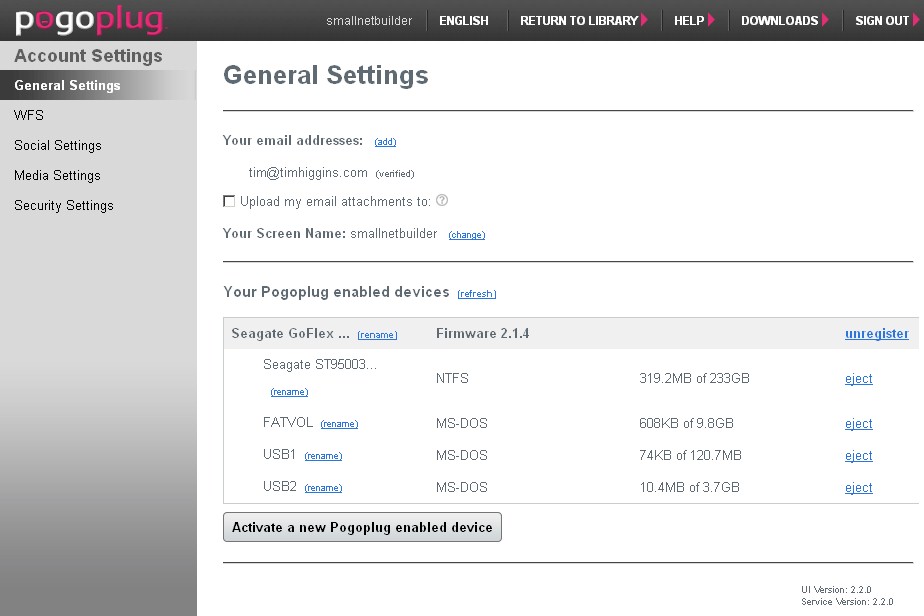
Task: Open Media Settings in the sidebar
Action: click(57, 175)
